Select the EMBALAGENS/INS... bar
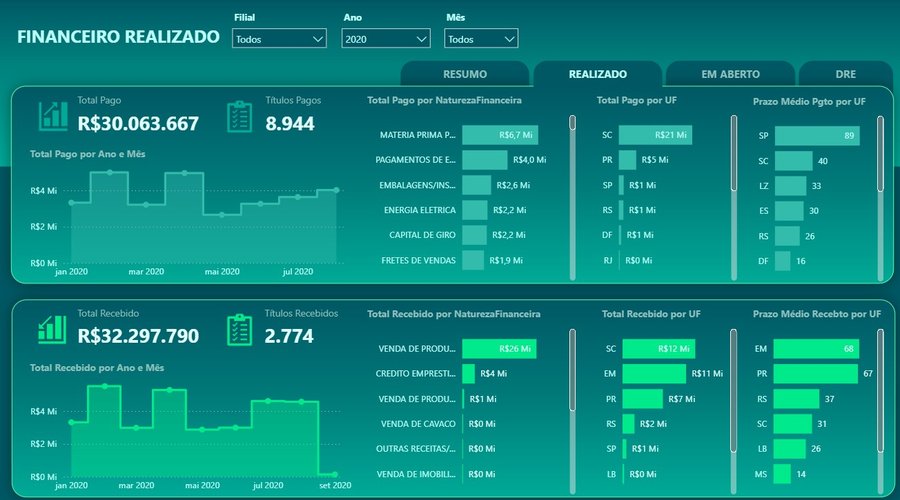Viewport: 900px width, 500px height. 476,185
